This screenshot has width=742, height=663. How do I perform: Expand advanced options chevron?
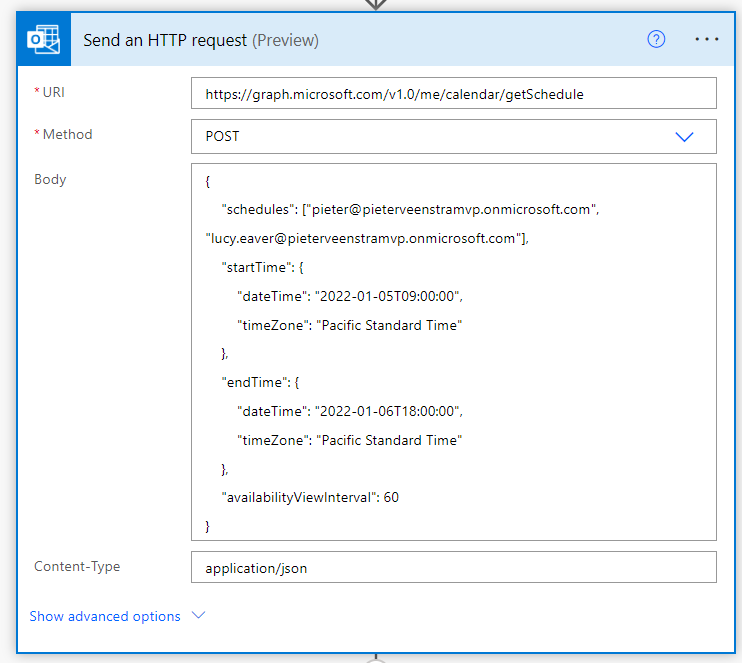pyautogui.click(x=198, y=615)
